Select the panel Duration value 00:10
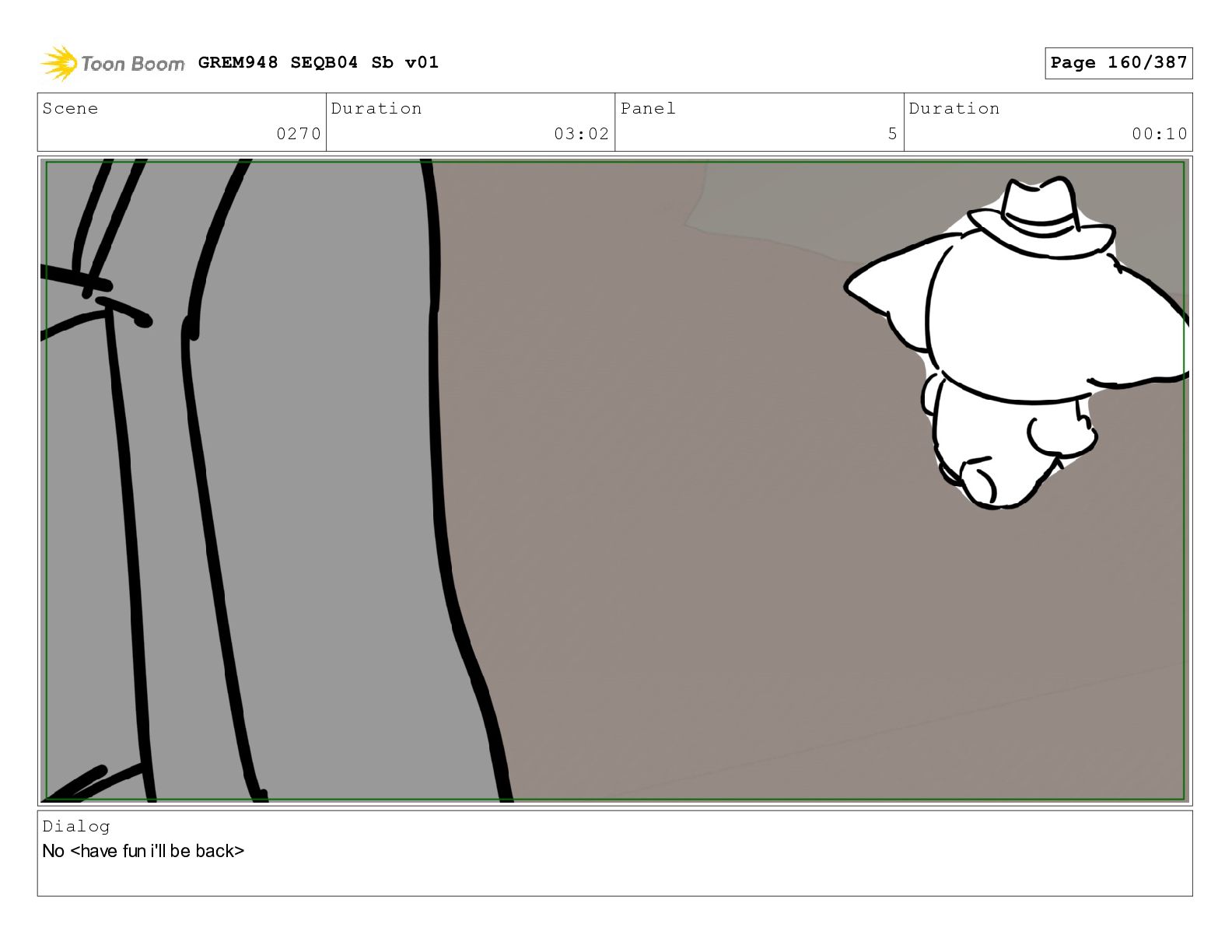 coord(1160,134)
